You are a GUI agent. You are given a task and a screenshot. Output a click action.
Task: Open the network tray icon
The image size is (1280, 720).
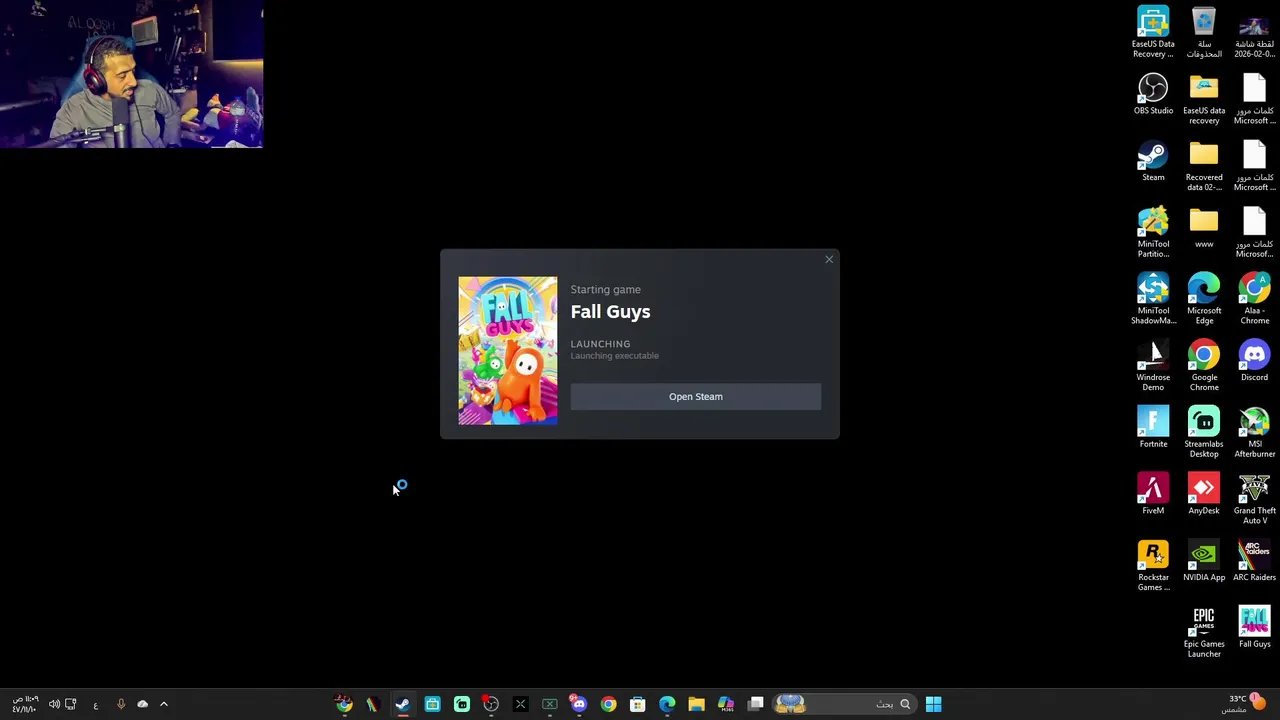point(71,704)
